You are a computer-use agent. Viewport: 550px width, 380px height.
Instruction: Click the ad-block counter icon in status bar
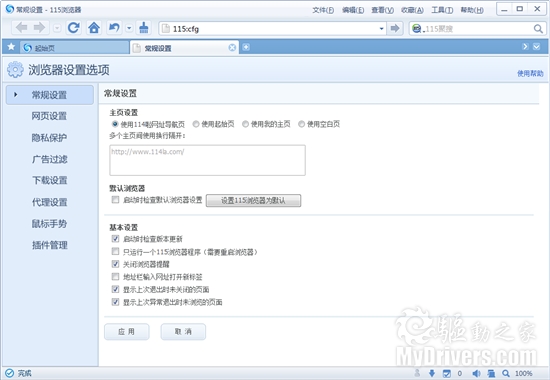(447, 373)
